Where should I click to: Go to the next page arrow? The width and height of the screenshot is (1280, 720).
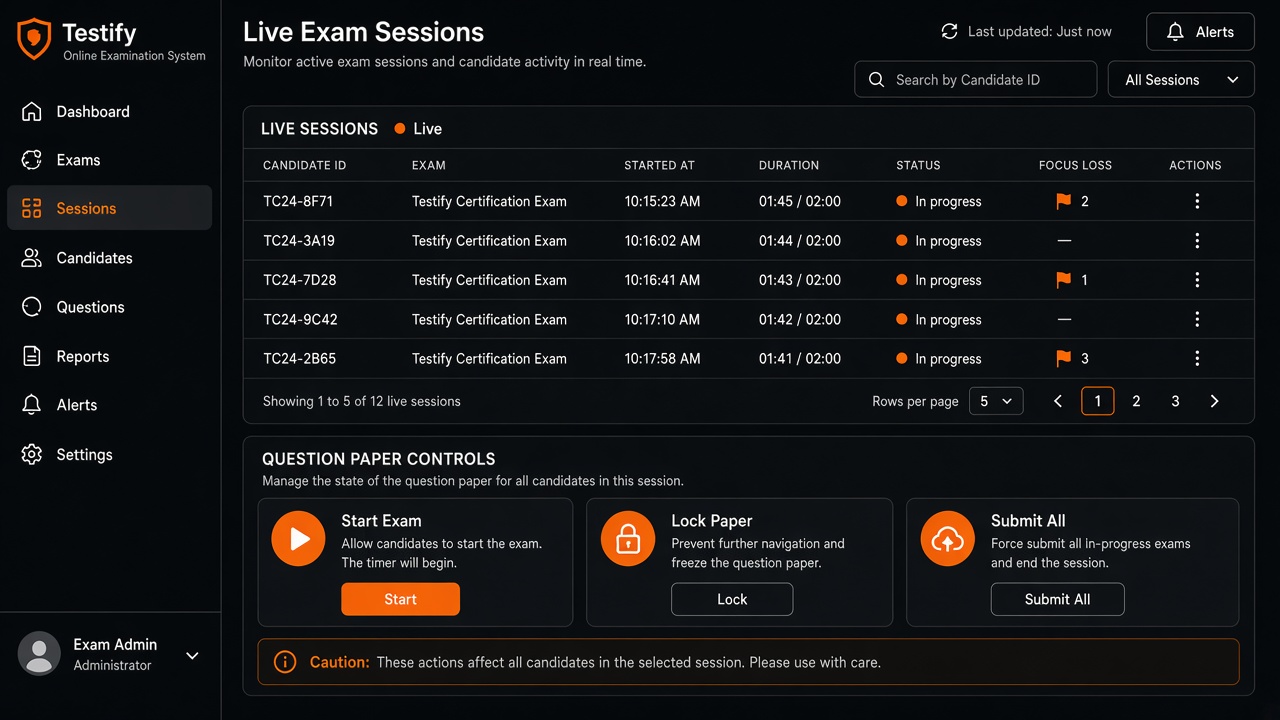click(1214, 401)
